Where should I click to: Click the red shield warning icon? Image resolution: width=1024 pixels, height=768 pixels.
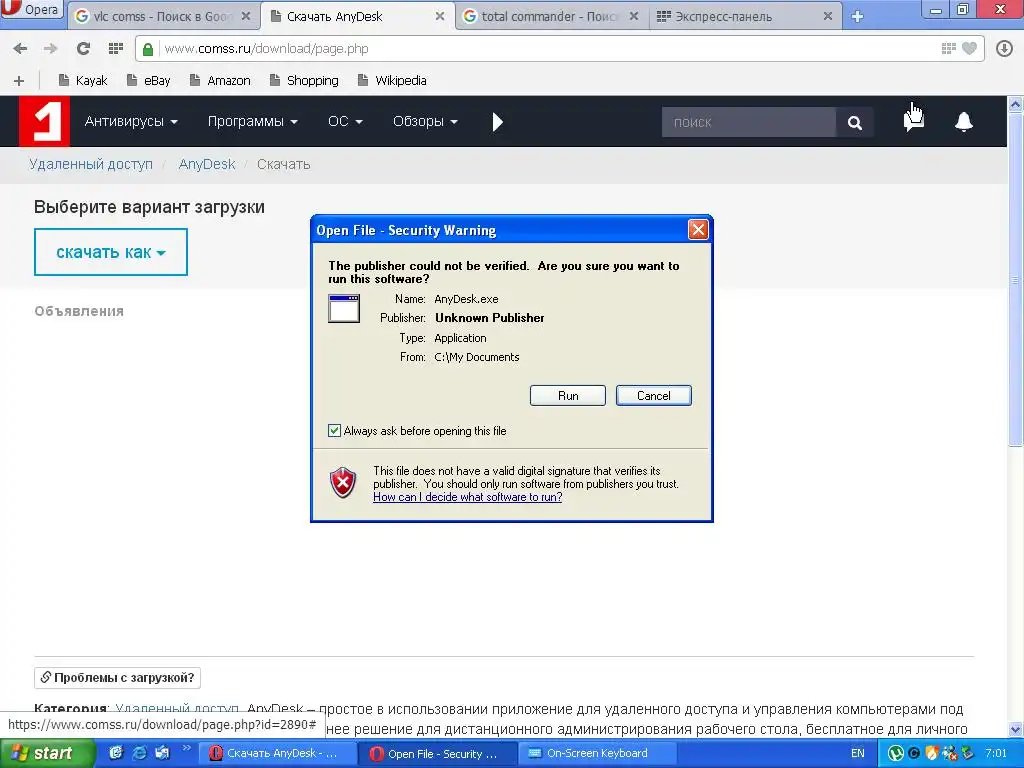pyautogui.click(x=343, y=483)
